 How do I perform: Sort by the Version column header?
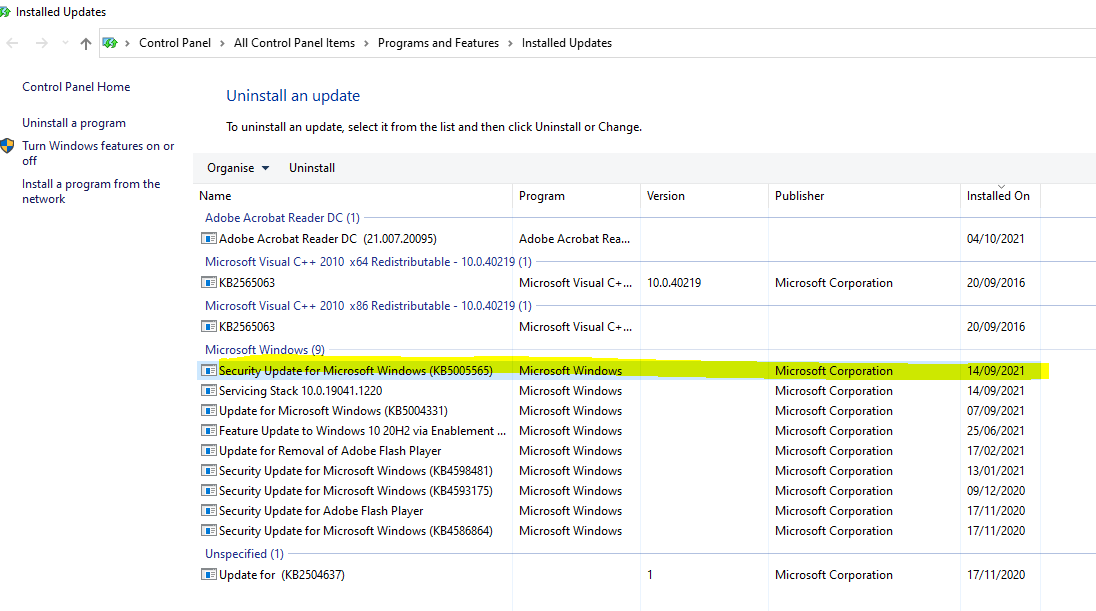click(705, 196)
